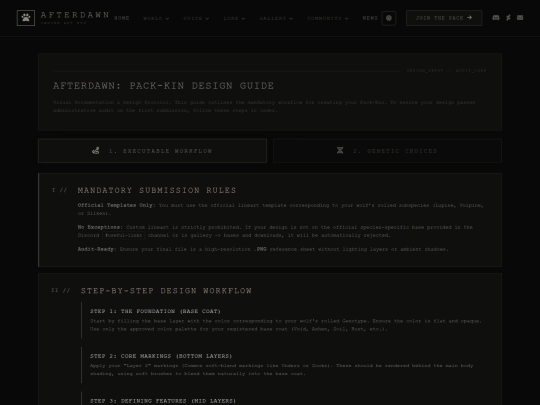Click the "Official Templates Only:" label
Screen dimensions: 540x405
click(116, 205)
